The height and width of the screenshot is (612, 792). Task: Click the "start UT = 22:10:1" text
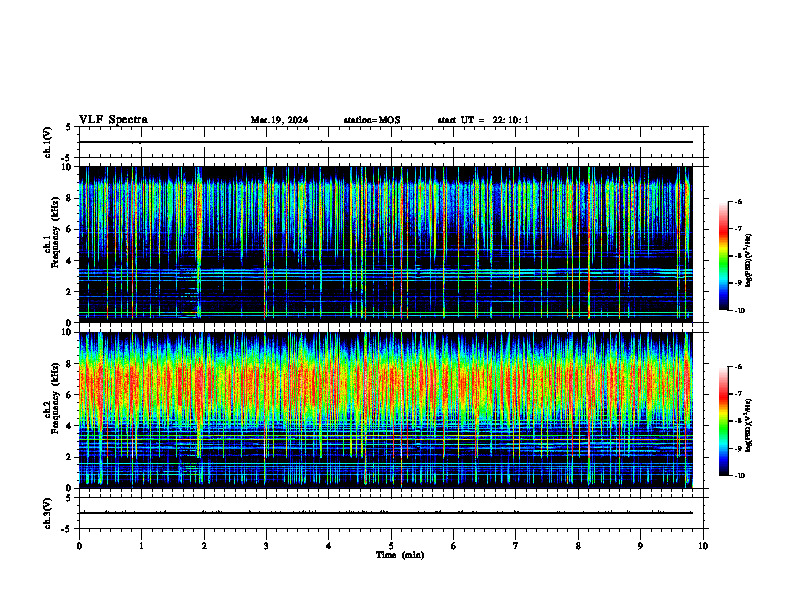point(483,120)
